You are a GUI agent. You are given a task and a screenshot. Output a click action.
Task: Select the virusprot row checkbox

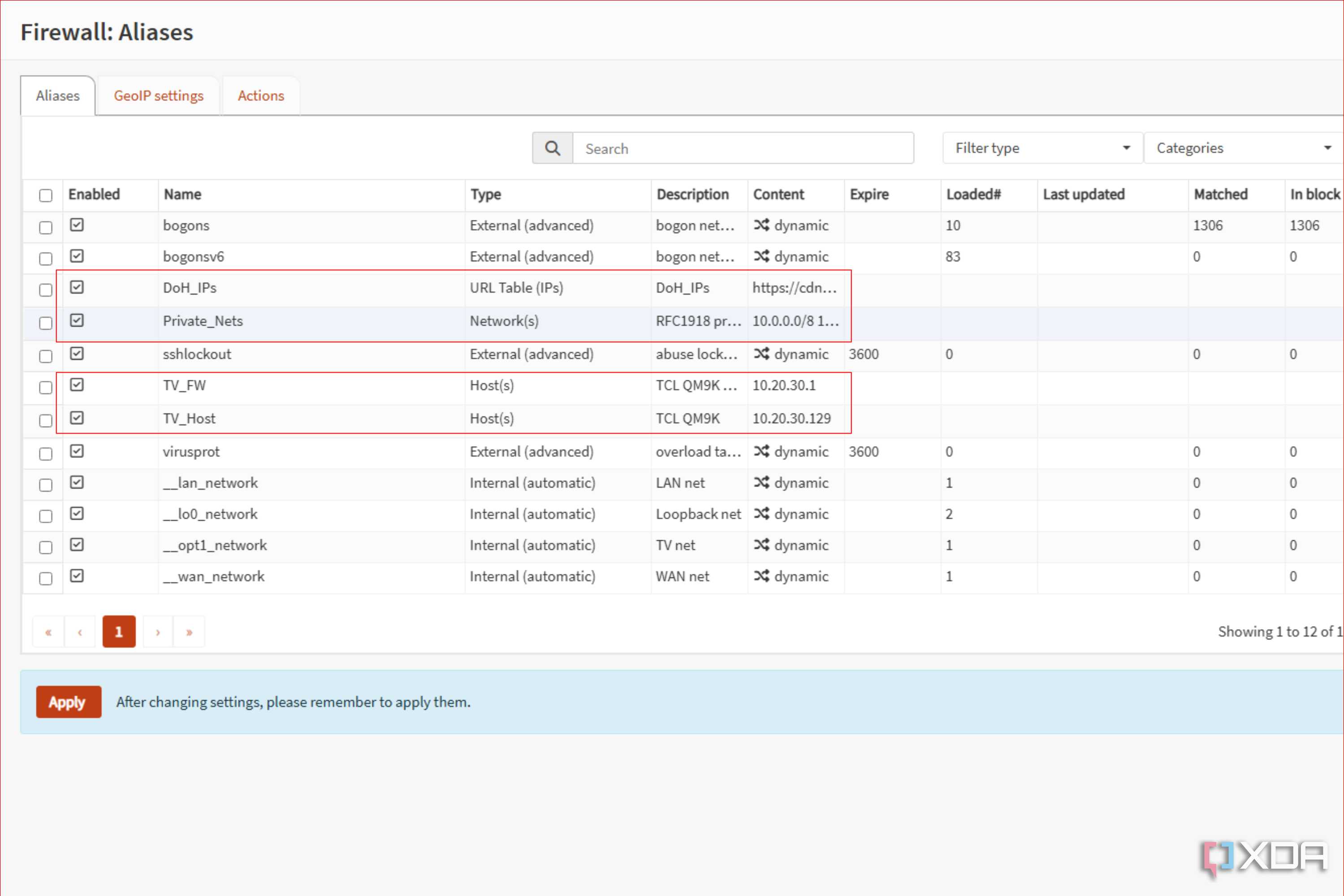46,454
